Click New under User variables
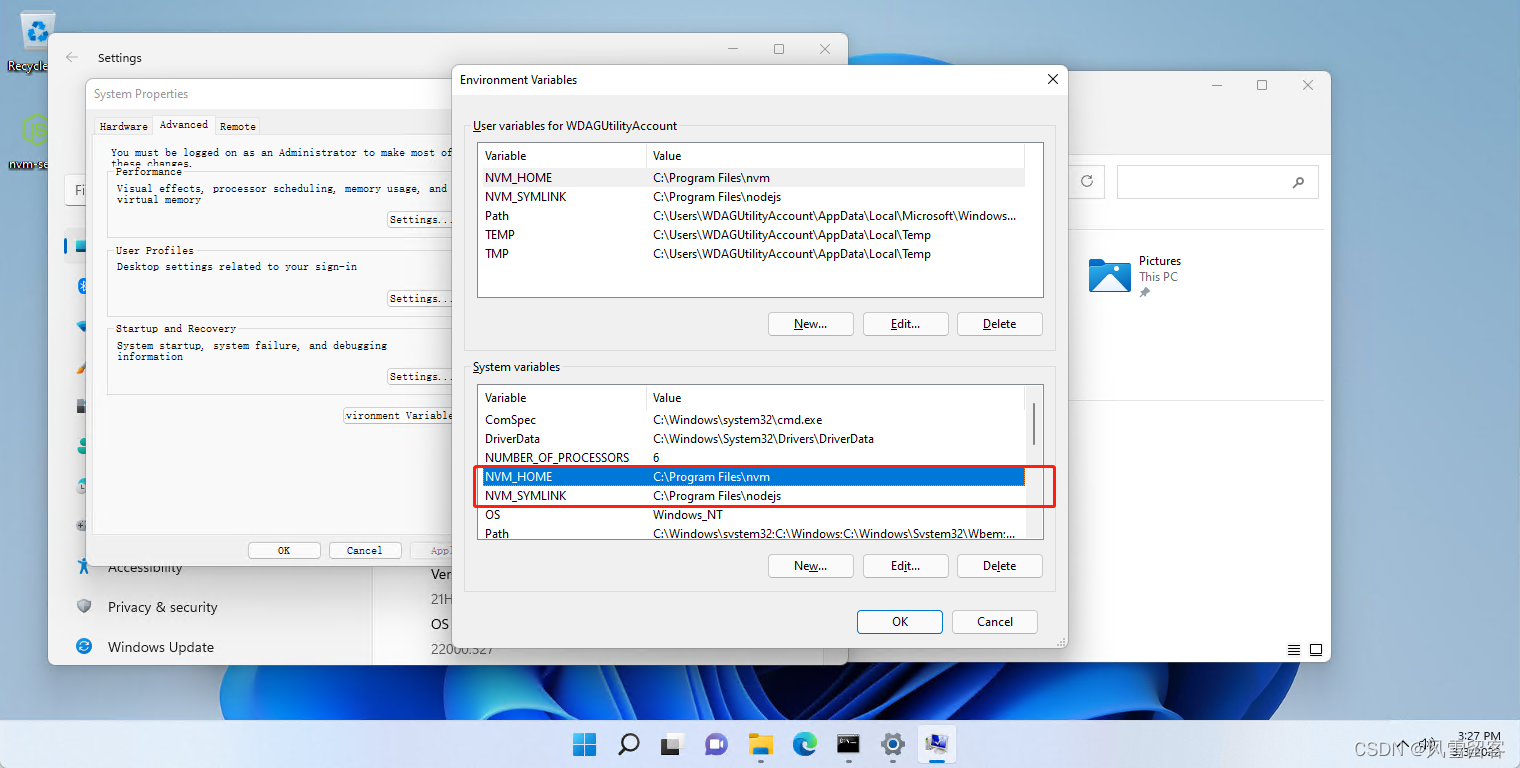1520x768 pixels. (811, 324)
